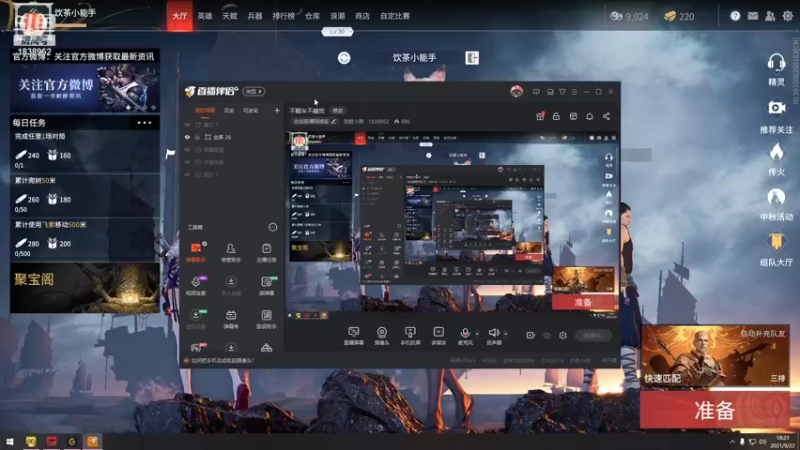
Task: Select 兵器 tab in game menu
Action: [255, 16]
